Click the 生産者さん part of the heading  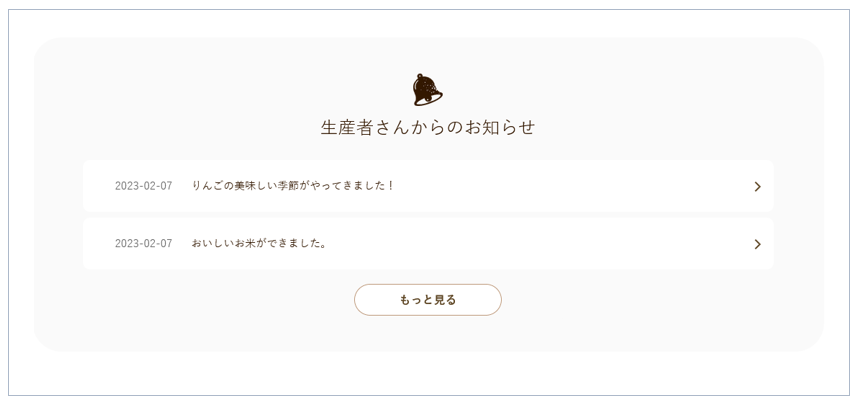point(356,128)
